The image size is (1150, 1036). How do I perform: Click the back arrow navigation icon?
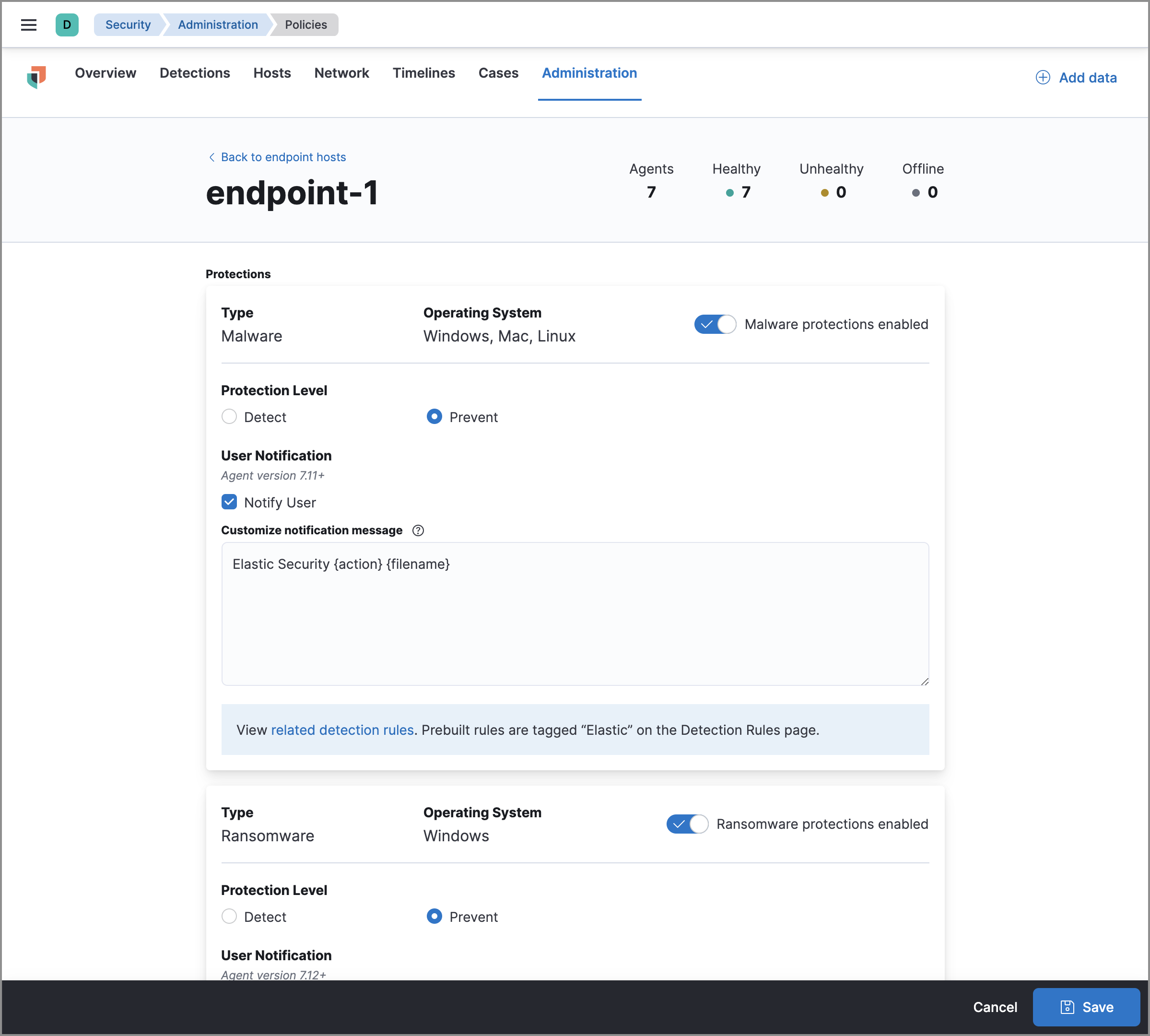pos(209,156)
